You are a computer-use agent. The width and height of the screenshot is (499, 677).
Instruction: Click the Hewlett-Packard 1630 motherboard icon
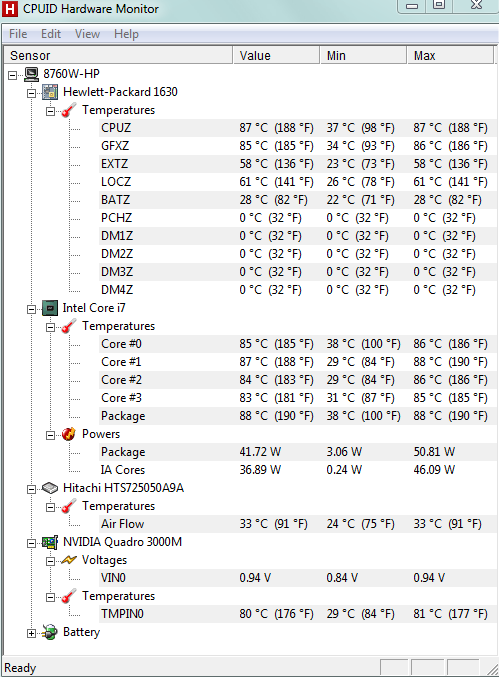coord(50,92)
